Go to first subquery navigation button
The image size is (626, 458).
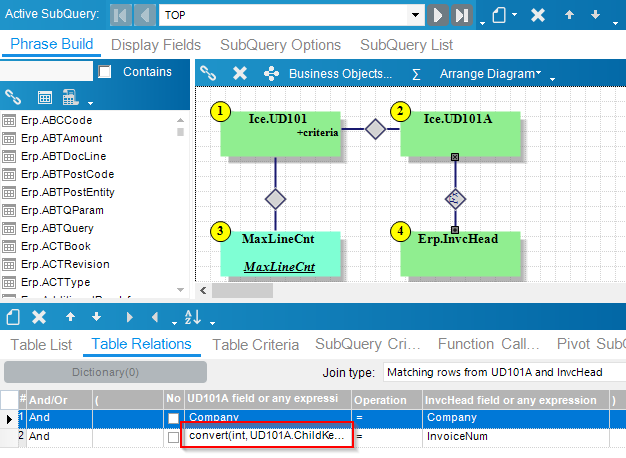tap(121, 15)
